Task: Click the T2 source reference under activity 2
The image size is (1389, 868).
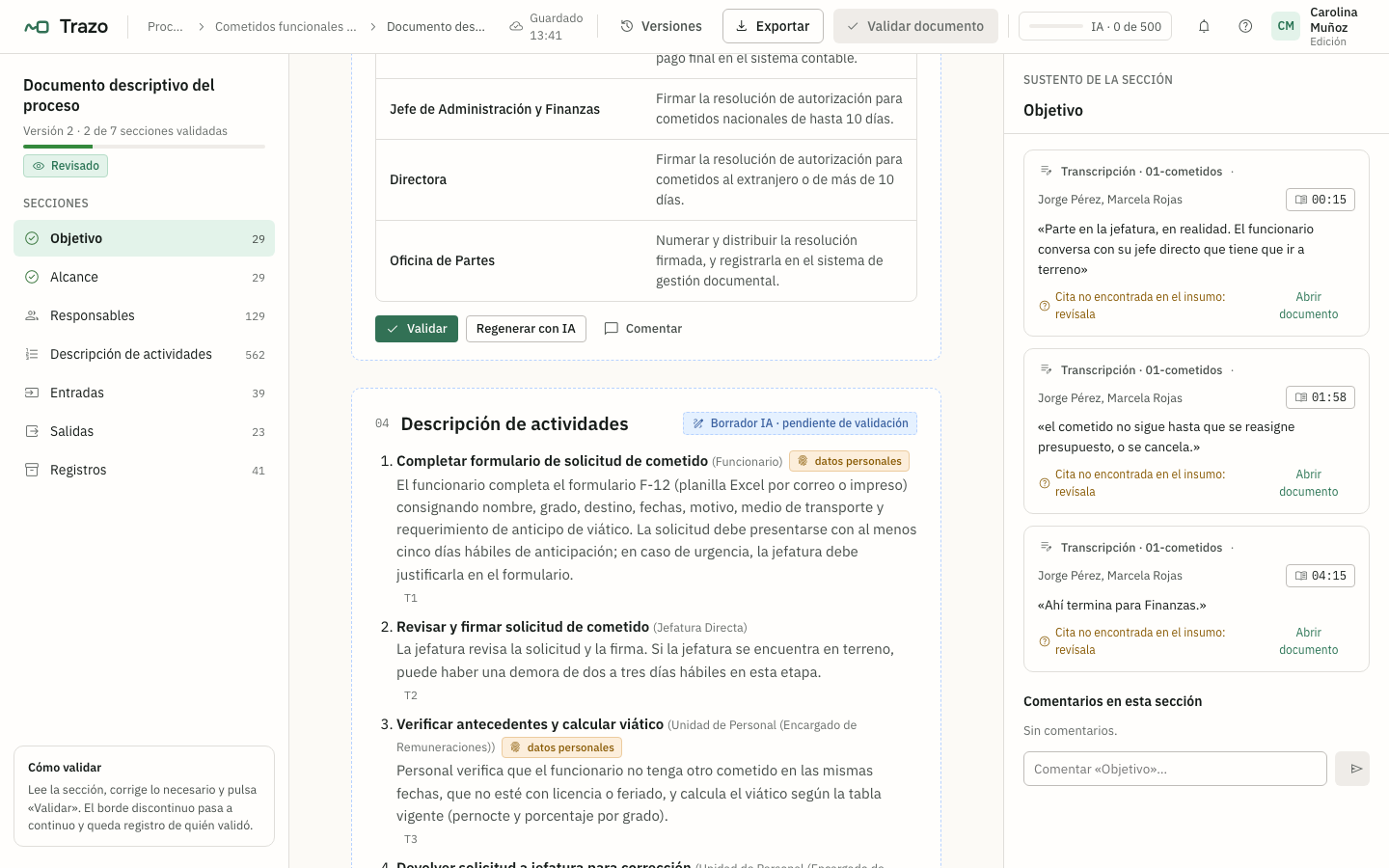Action: (x=411, y=695)
